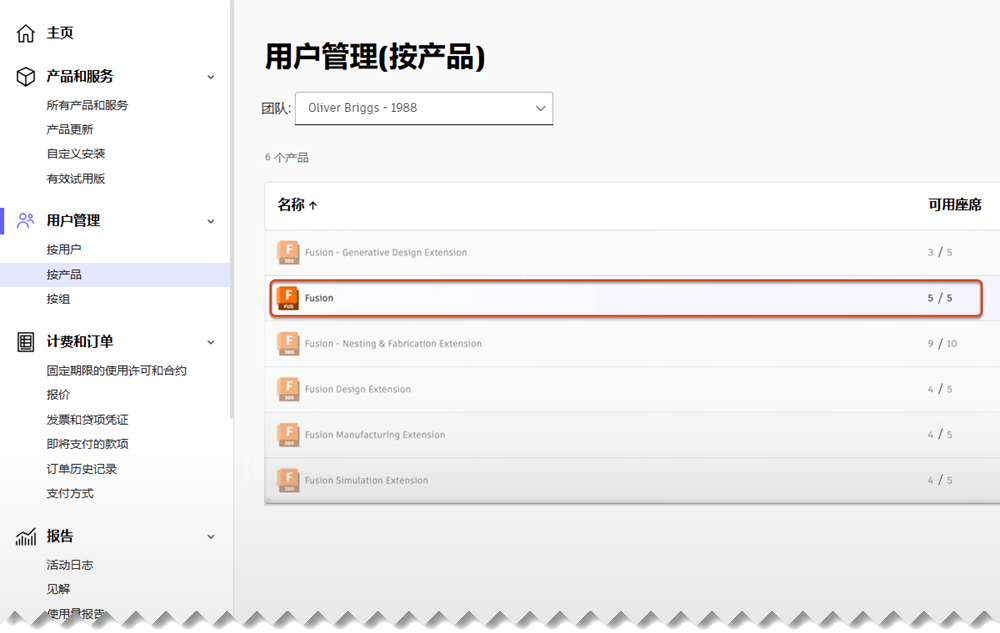This screenshot has height=633, width=1000.
Task: Open 产品更新 in the sidebar
Action: [x=70, y=129]
